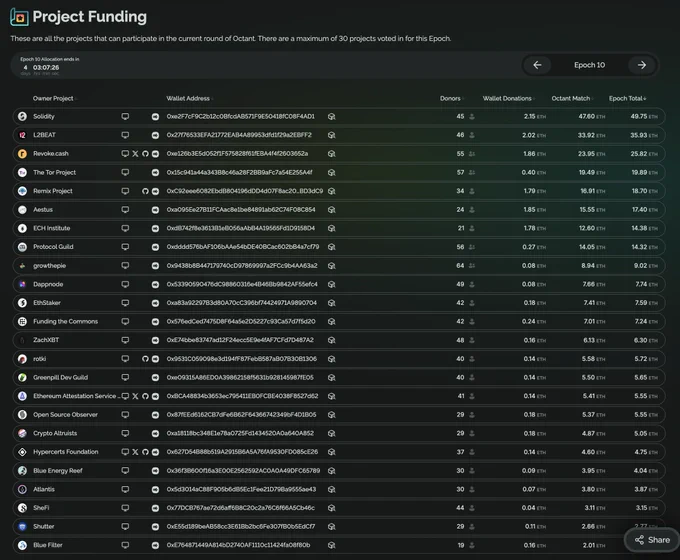
Task: Open The Tor Project website monitor icon
Action: coord(125,172)
